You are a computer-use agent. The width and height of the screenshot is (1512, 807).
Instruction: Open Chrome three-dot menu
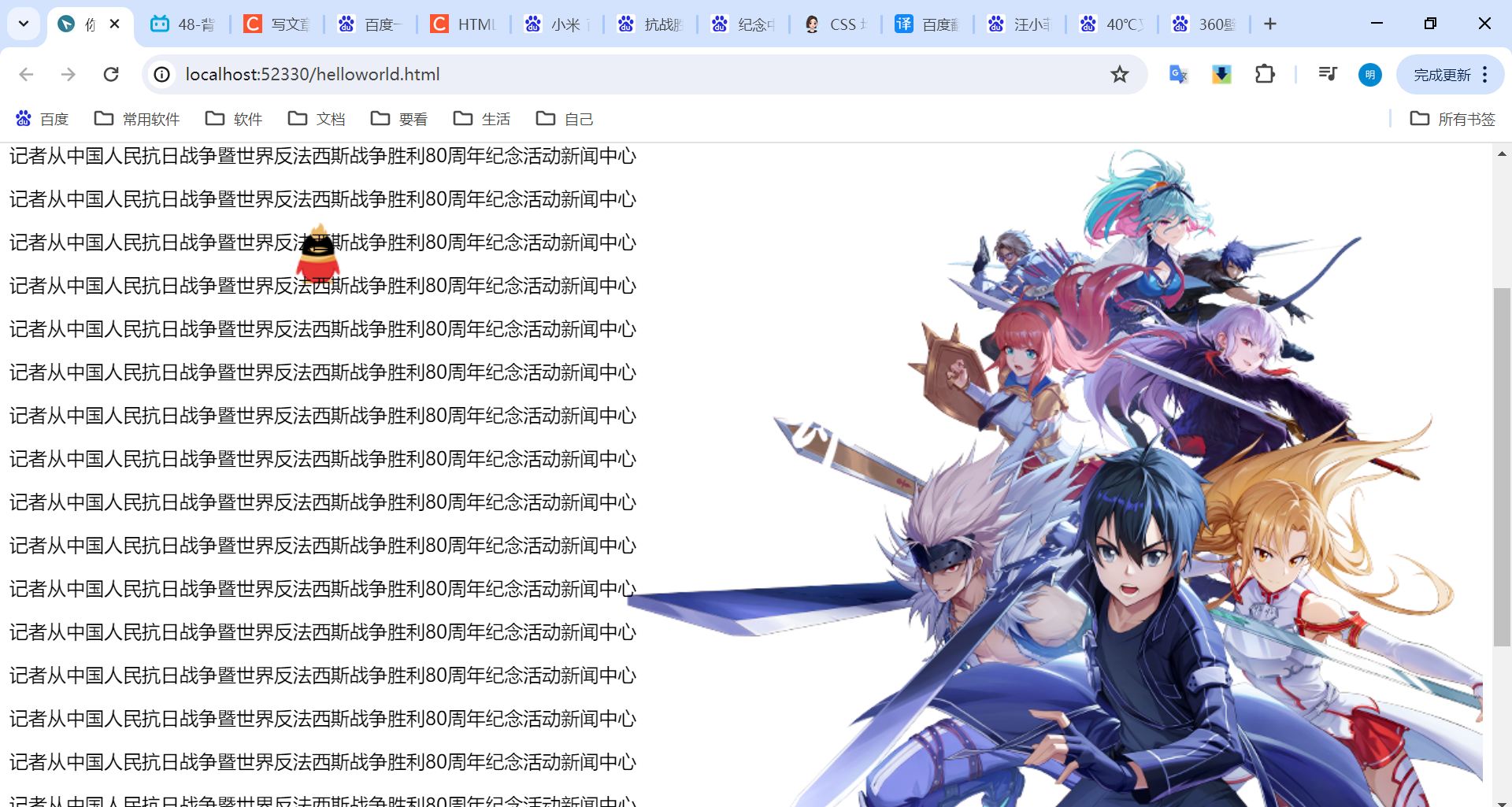point(1485,75)
